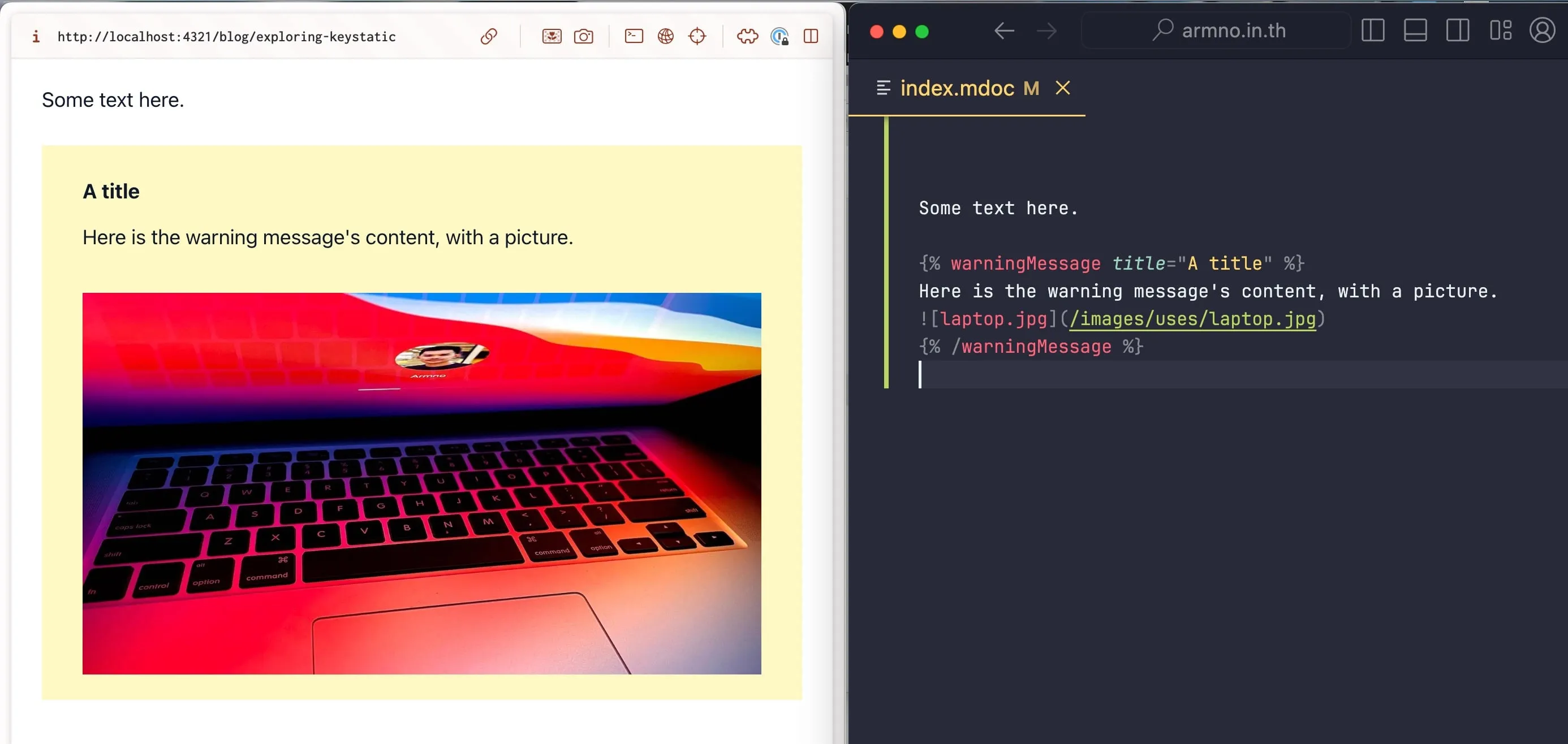Close the index.mdoc tab
The image size is (1568, 744).
[1063, 88]
